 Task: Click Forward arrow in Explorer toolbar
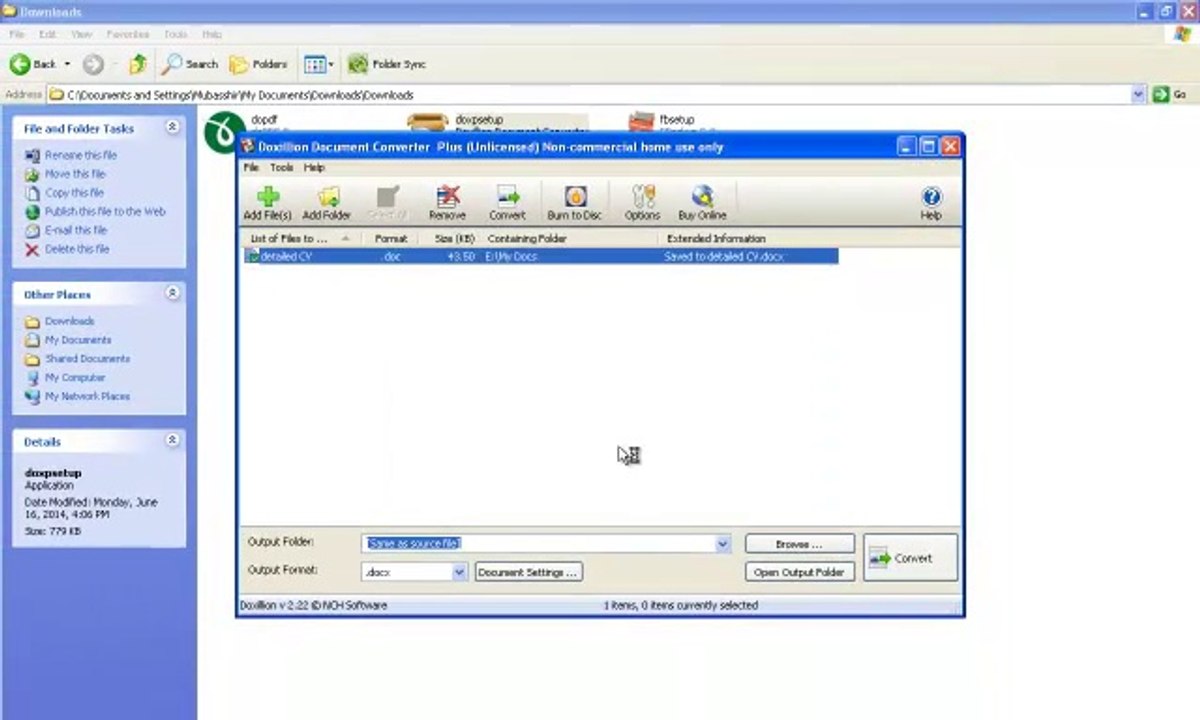(x=93, y=64)
